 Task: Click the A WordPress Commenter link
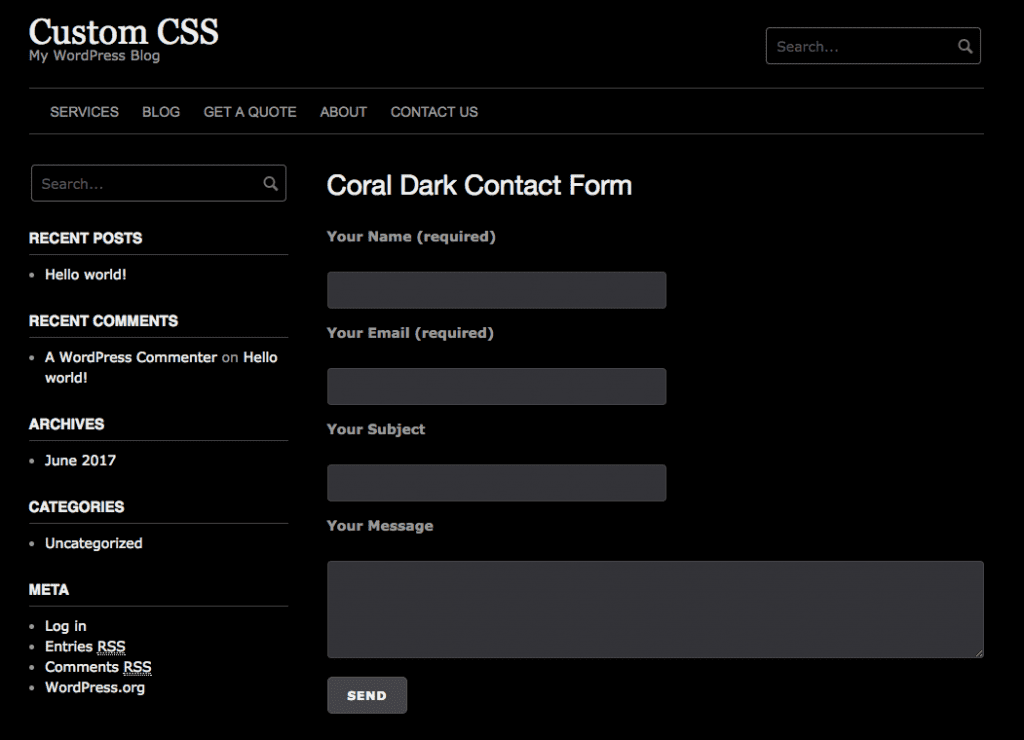click(x=129, y=357)
